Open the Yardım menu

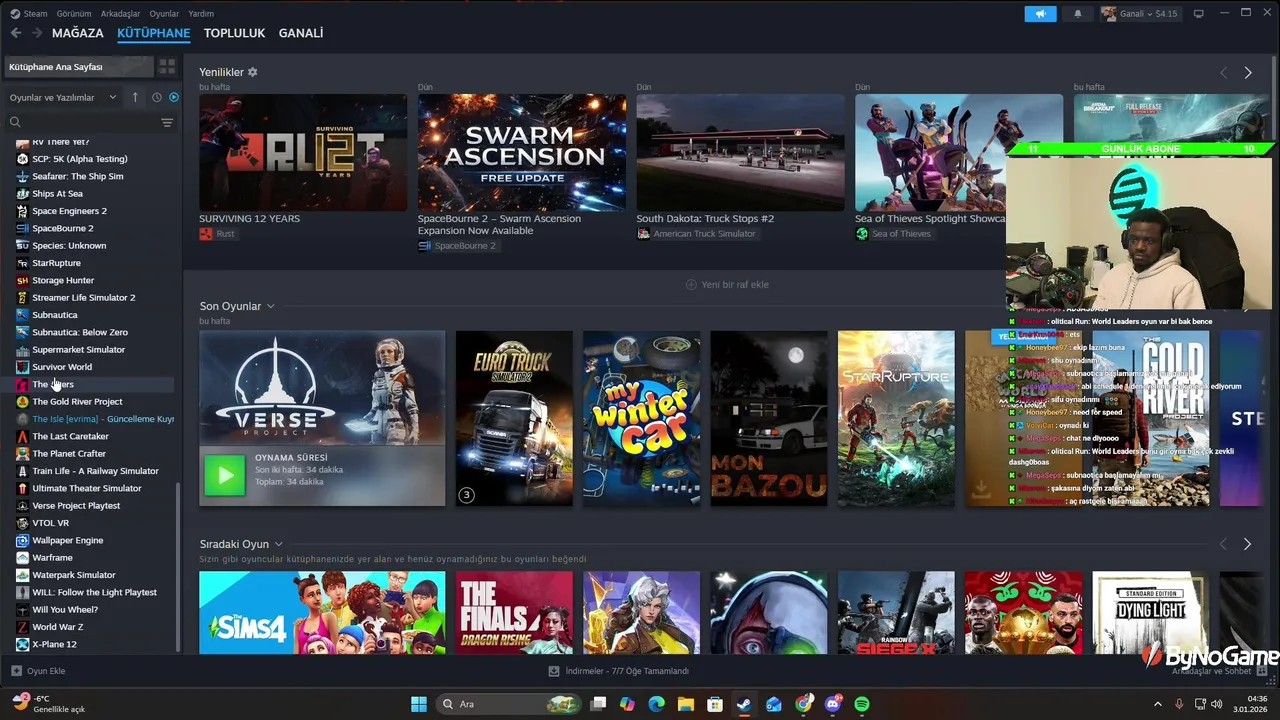click(x=201, y=14)
